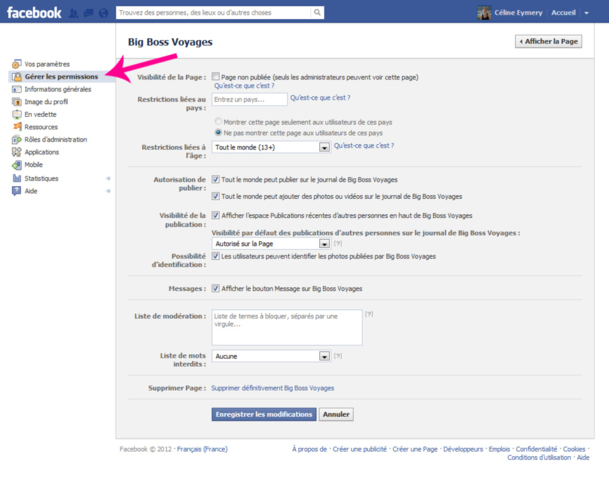Open the En vedette section

pyautogui.click(x=40, y=114)
